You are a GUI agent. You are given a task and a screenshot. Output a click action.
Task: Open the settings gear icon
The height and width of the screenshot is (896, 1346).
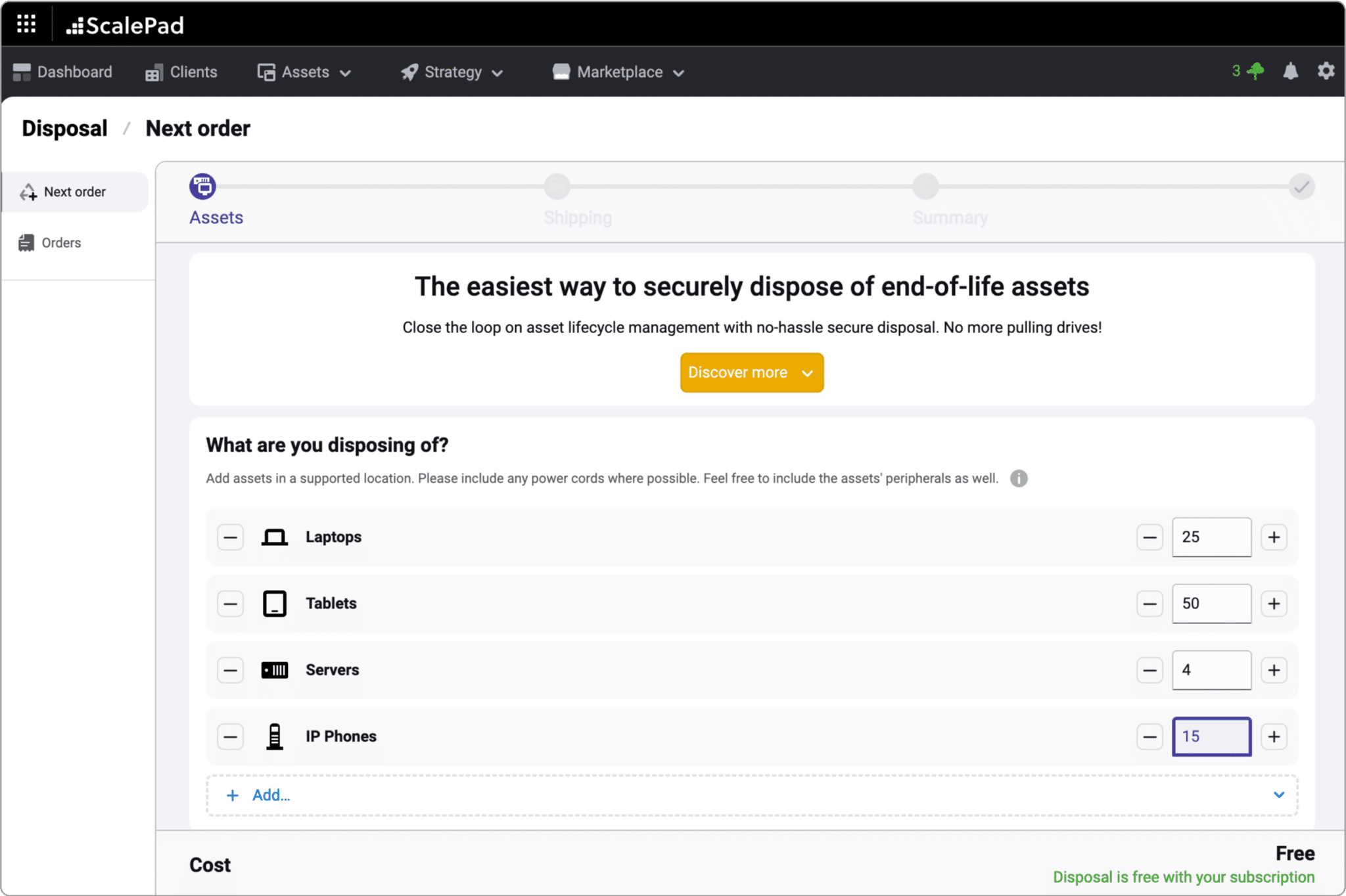(x=1326, y=72)
